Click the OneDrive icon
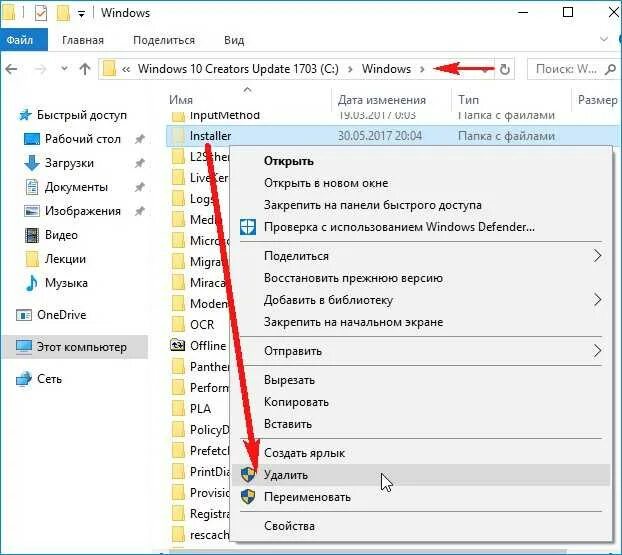 (24, 315)
